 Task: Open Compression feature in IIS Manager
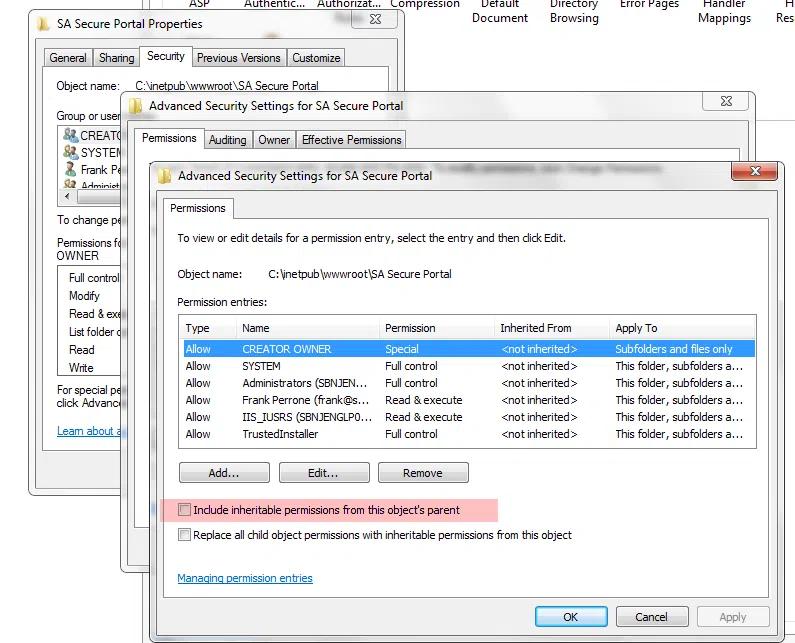425,4
